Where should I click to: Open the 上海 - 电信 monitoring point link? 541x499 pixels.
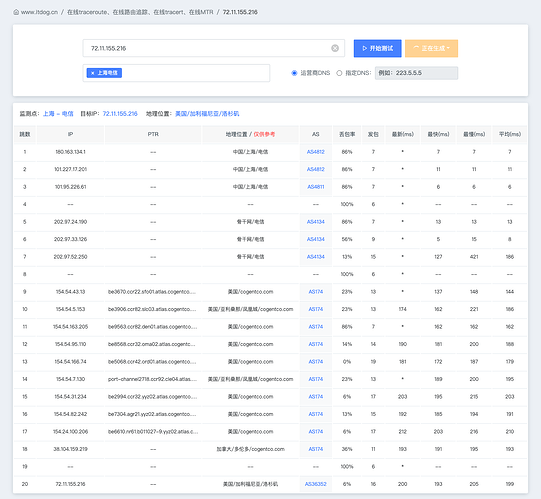coord(58,114)
